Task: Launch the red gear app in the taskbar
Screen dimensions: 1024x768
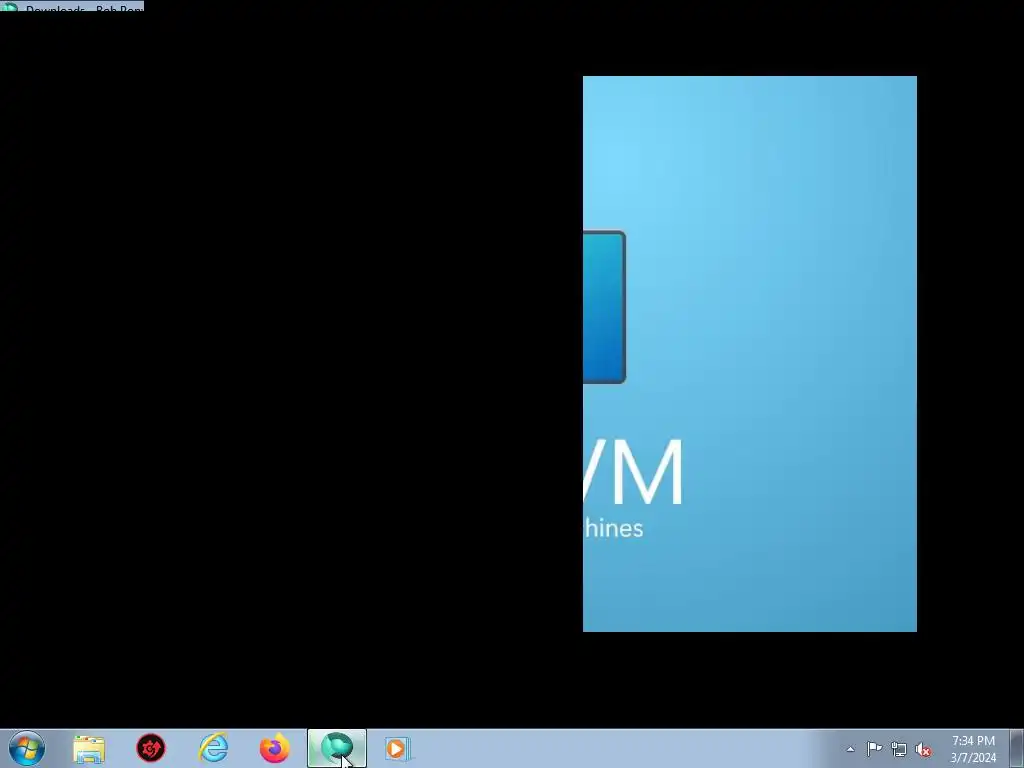Action: coord(151,748)
